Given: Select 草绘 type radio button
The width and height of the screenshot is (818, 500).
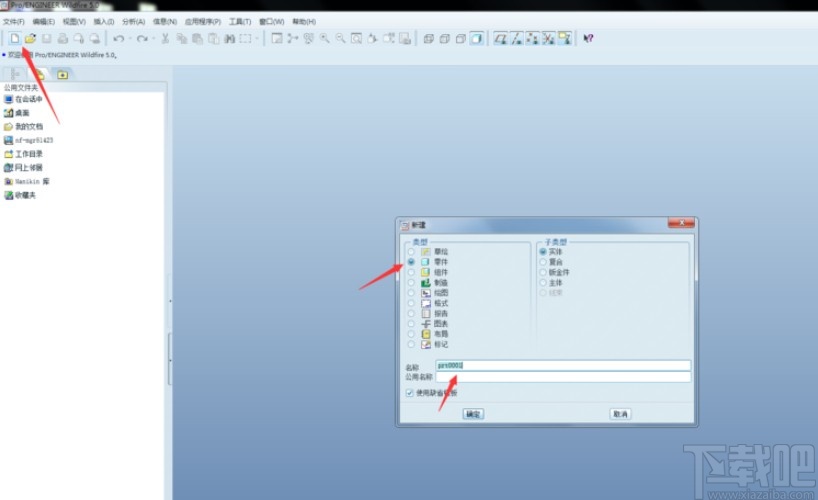Looking at the screenshot, I should click(411, 252).
